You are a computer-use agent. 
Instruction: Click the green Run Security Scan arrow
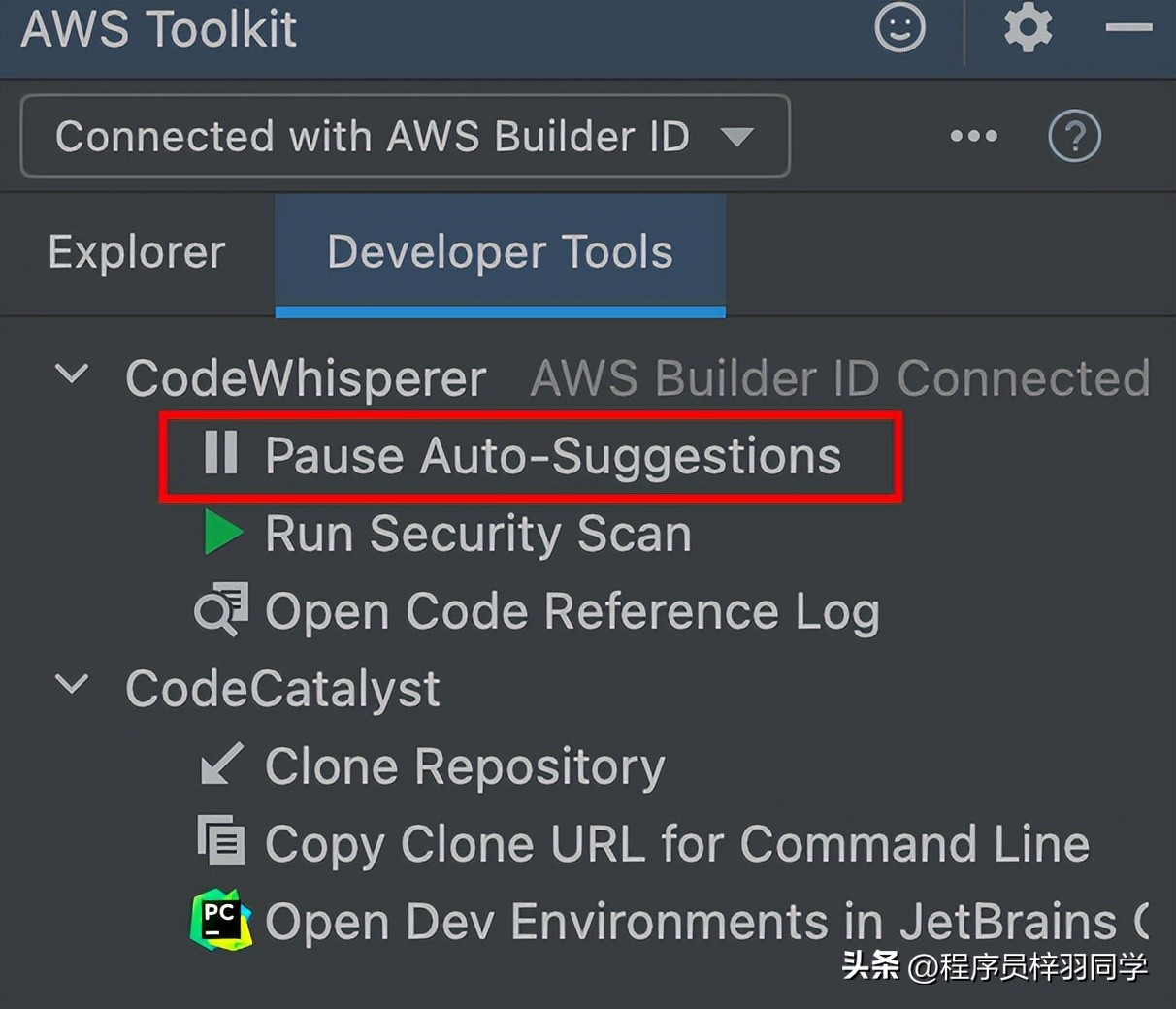223,533
